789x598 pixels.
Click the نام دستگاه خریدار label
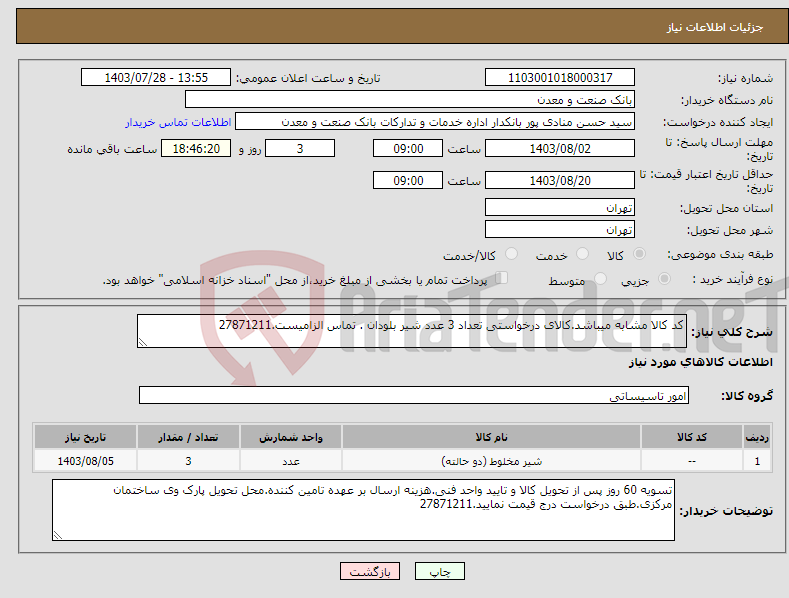click(727, 101)
